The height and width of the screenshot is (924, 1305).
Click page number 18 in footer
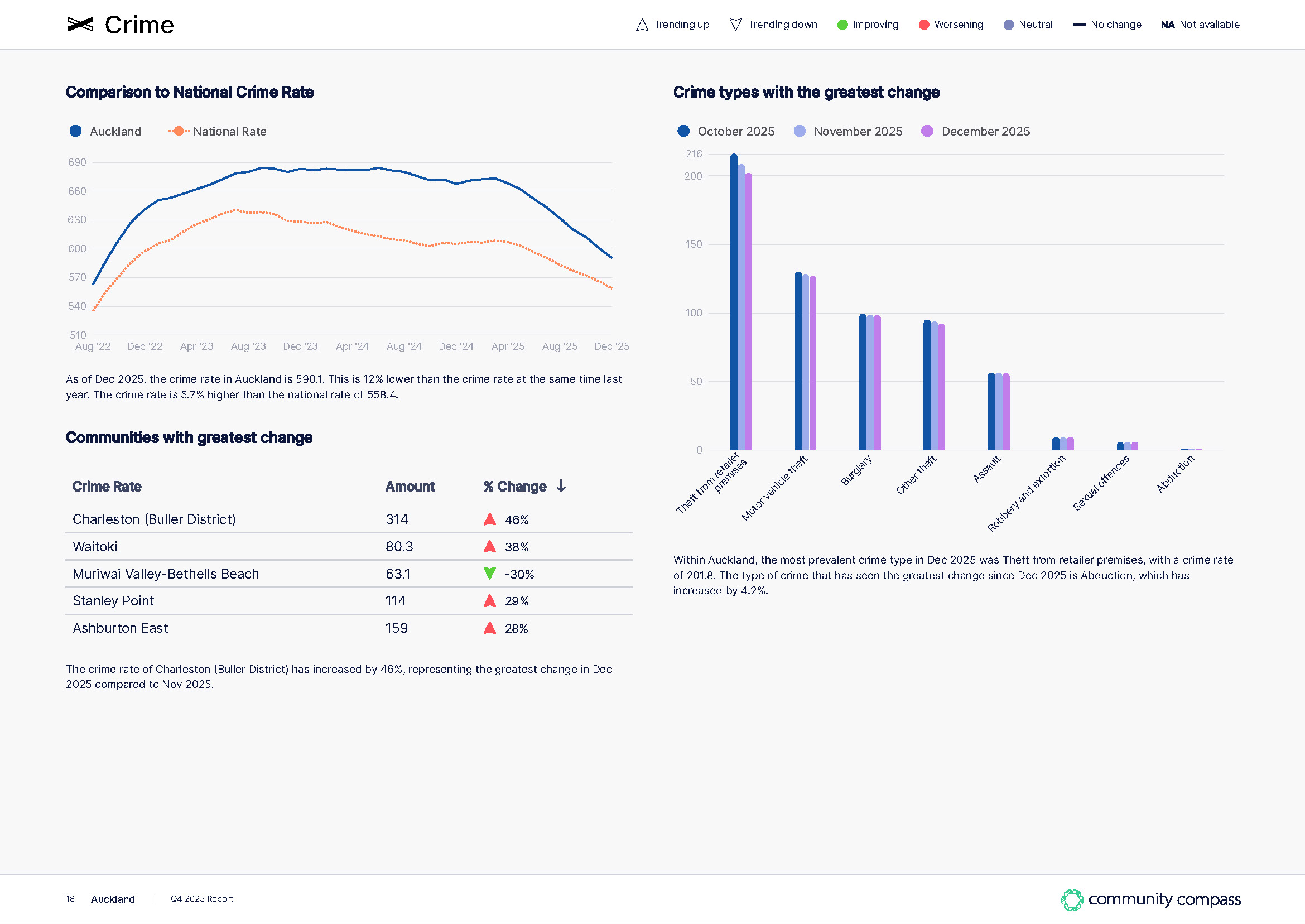click(x=70, y=899)
